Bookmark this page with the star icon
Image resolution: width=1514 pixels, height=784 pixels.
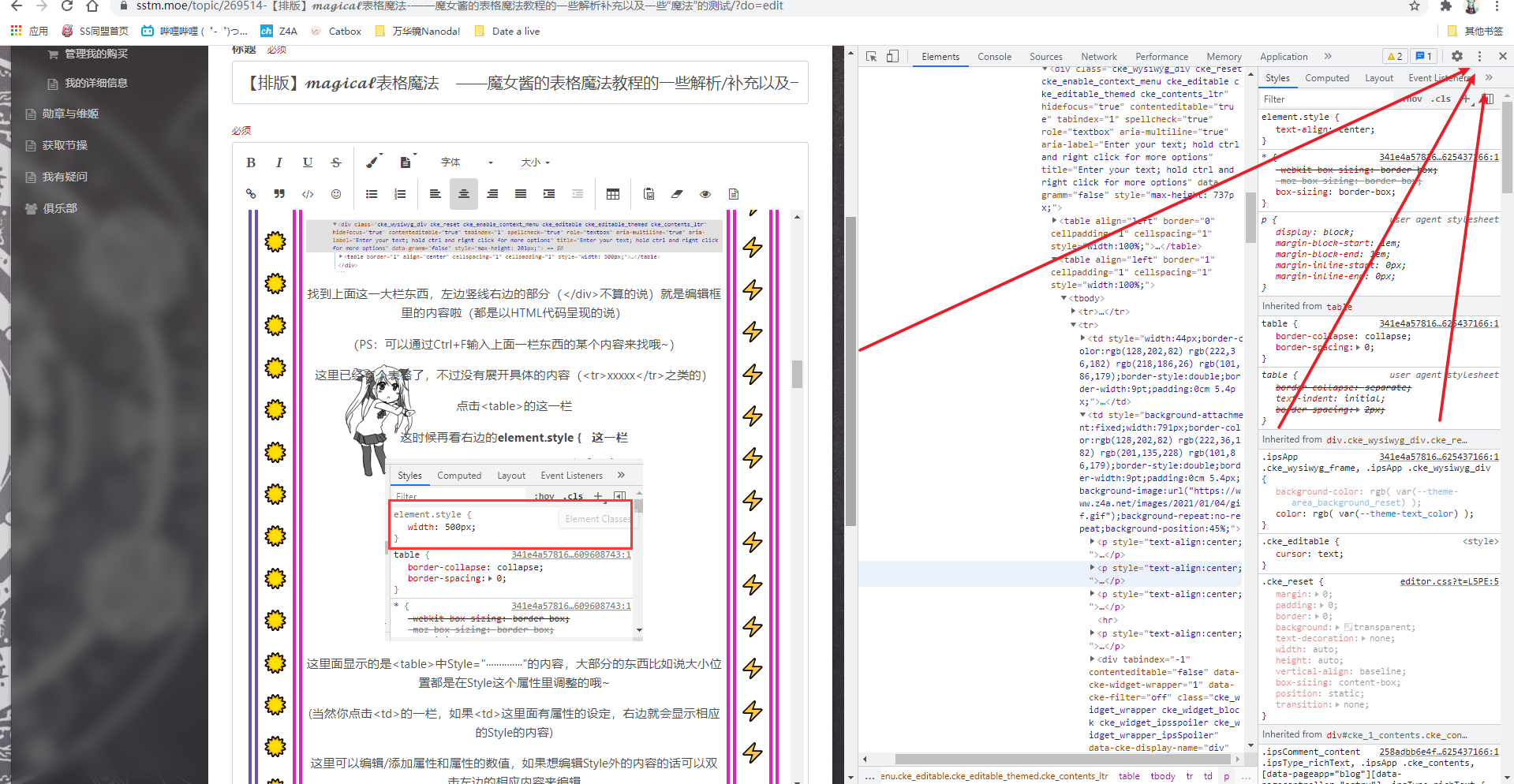point(1415,6)
